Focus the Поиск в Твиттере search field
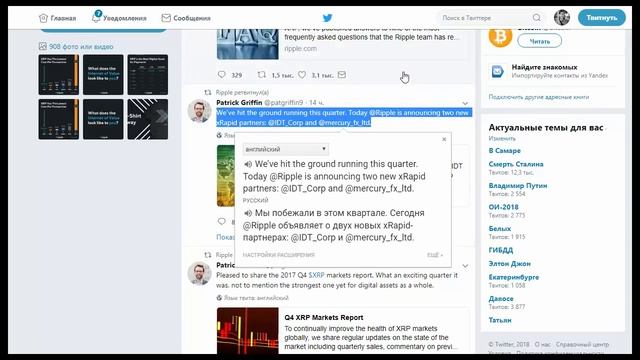The height and width of the screenshot is (360, 640). point(486,18)
